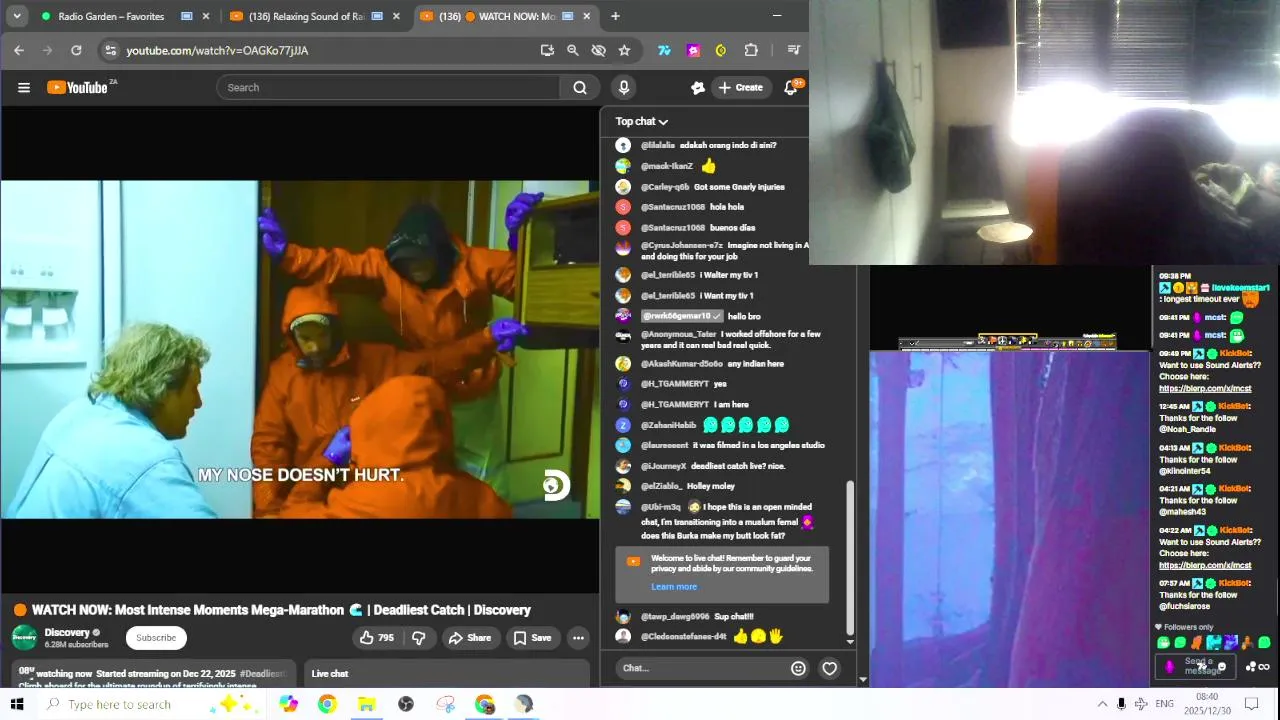Switch to the Radio Garden – Favorites tab
This screenshot has width=1280, height=720.
[x=124, y=16]
